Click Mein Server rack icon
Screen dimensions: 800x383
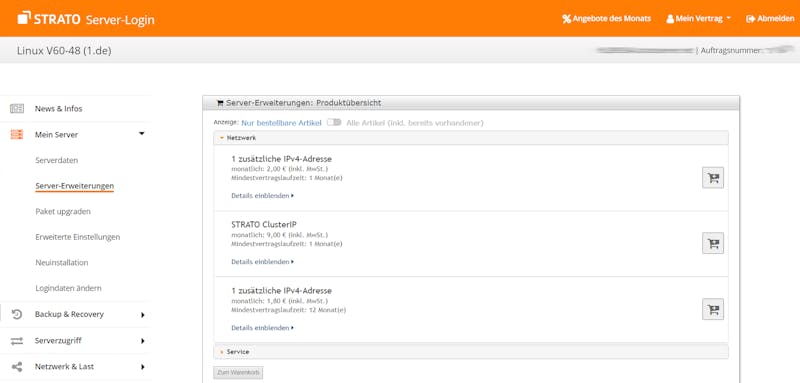point(17,135)
